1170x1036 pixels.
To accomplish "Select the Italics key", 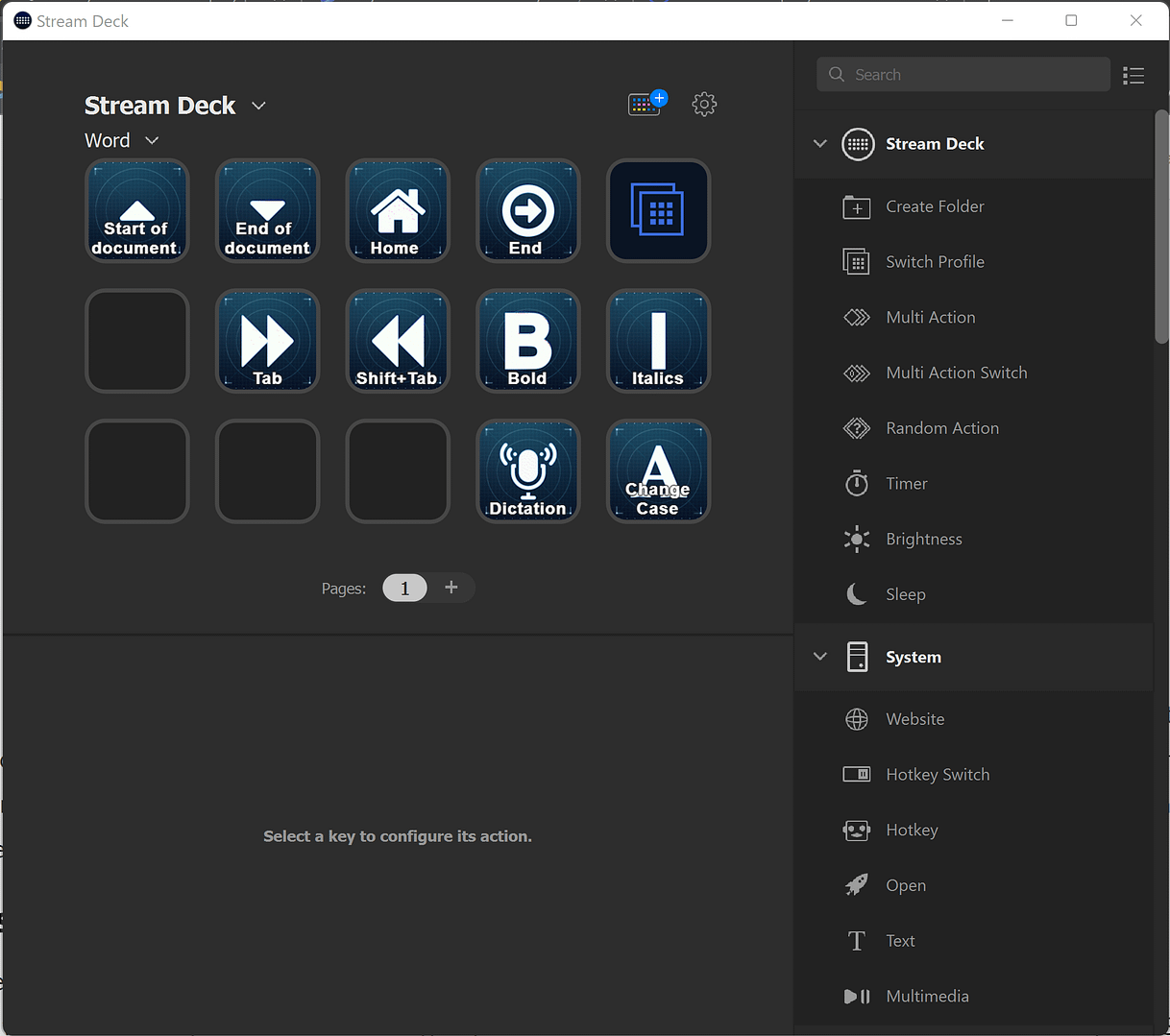I will click(658, 342).
